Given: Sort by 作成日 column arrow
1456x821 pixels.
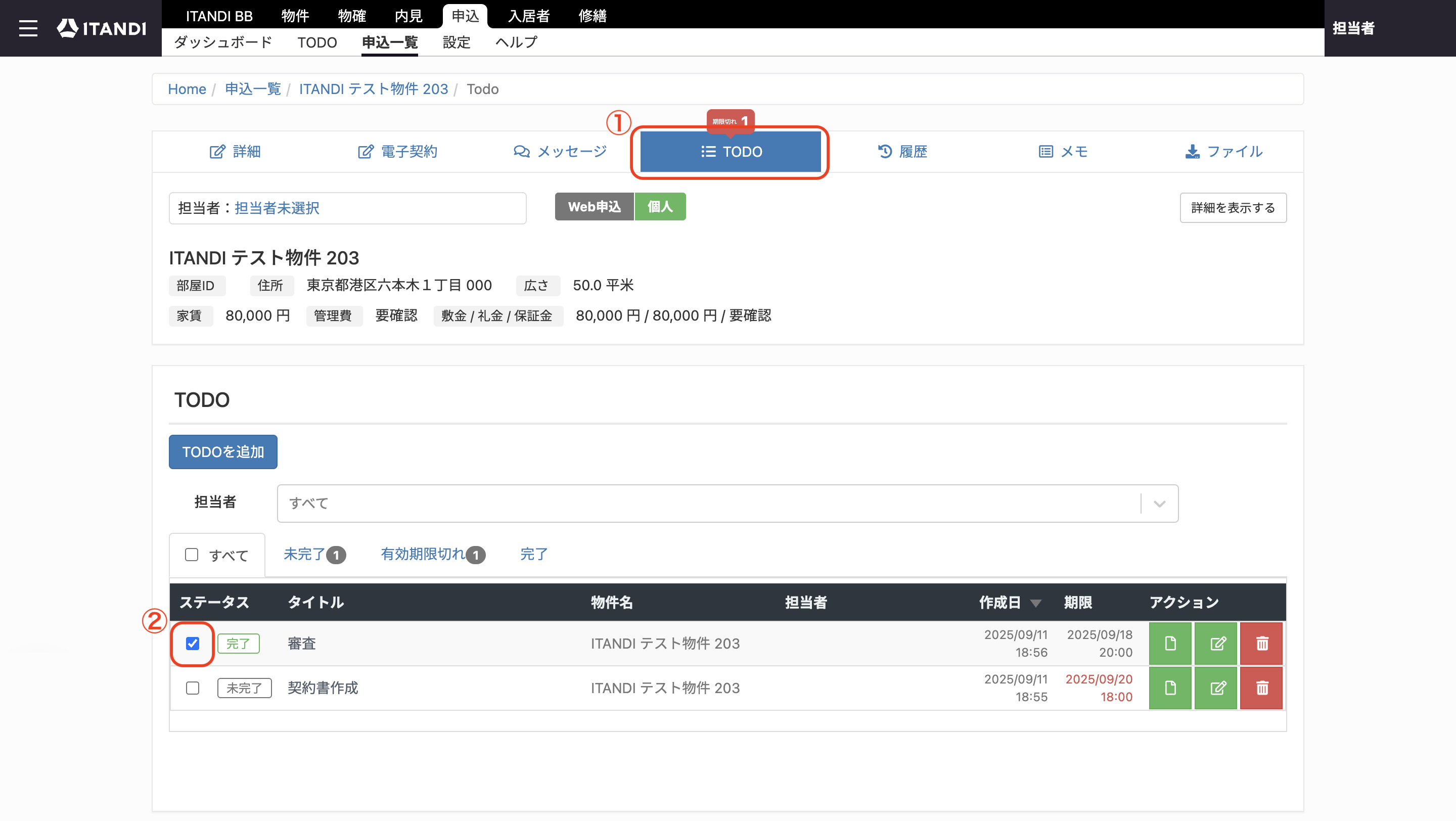Looking at the screenshot, I should coord(1035,603).
